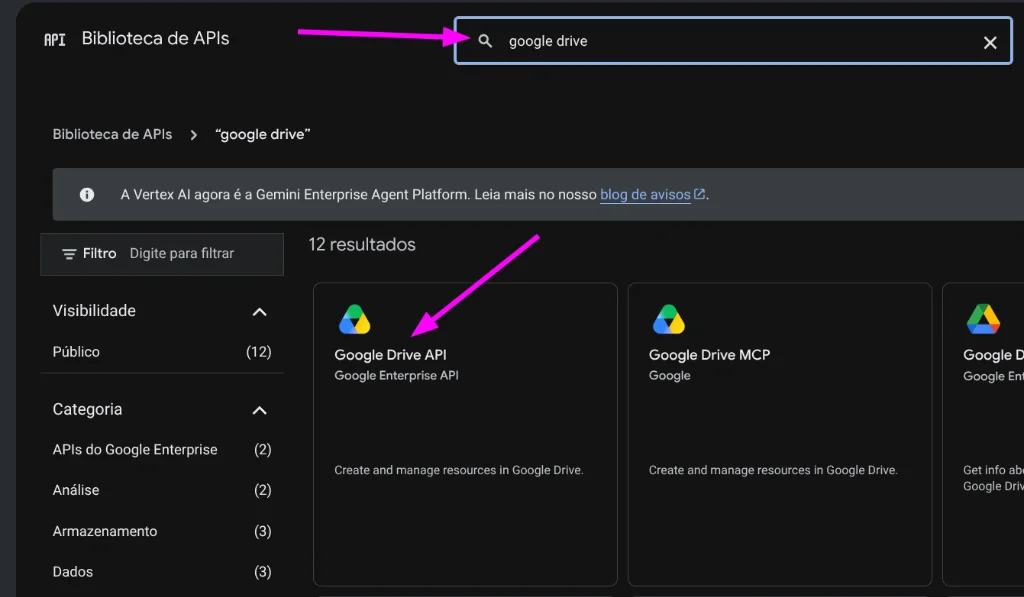Open the Google Drive API title
1024x597 pixels.
(x=391, y=355)
